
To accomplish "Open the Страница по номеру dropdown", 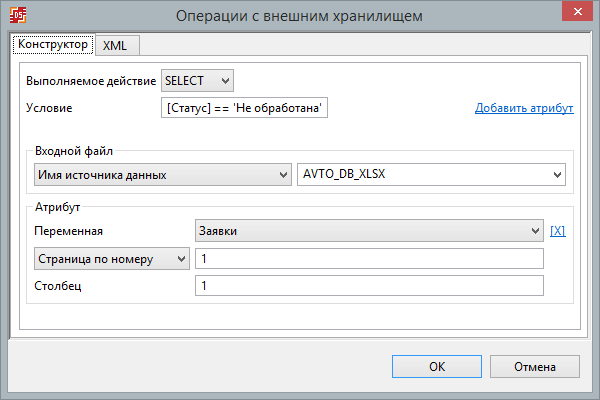I will click(x=112, y=259).
